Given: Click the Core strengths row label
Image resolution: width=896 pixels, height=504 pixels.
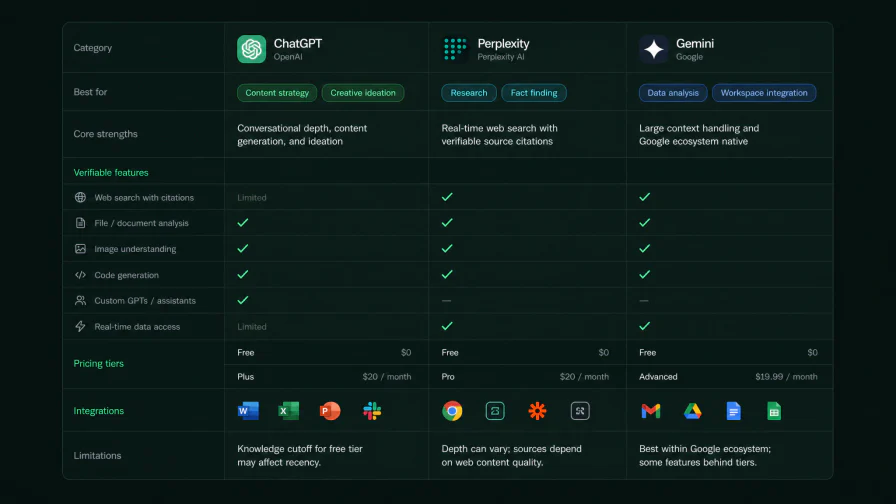Looking at the screenshot, I should pos(105,134).
